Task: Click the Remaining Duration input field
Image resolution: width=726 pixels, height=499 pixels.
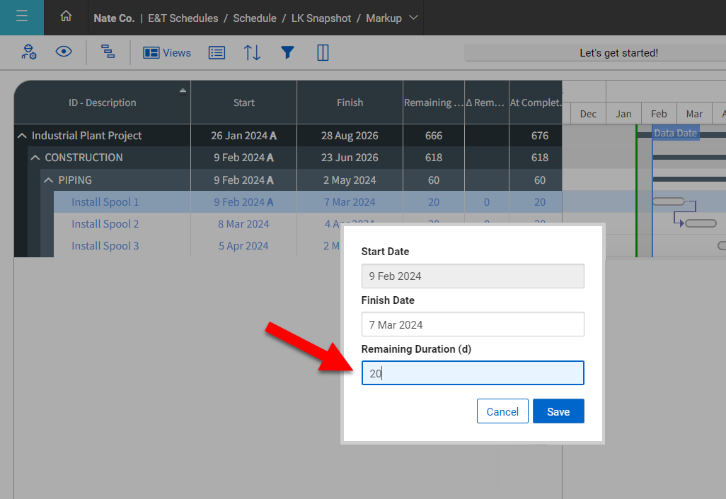Action: 472,373
